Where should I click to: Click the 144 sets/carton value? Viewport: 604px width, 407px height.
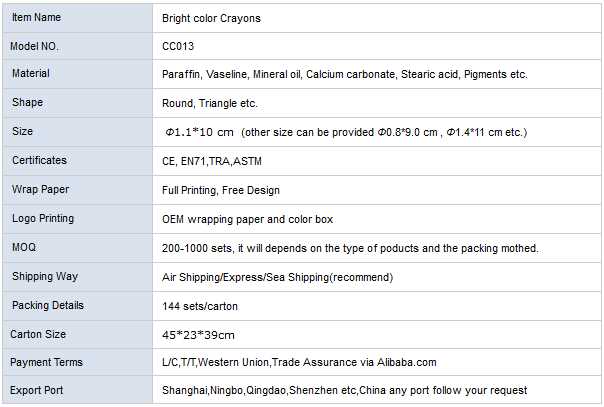[199, 306]
